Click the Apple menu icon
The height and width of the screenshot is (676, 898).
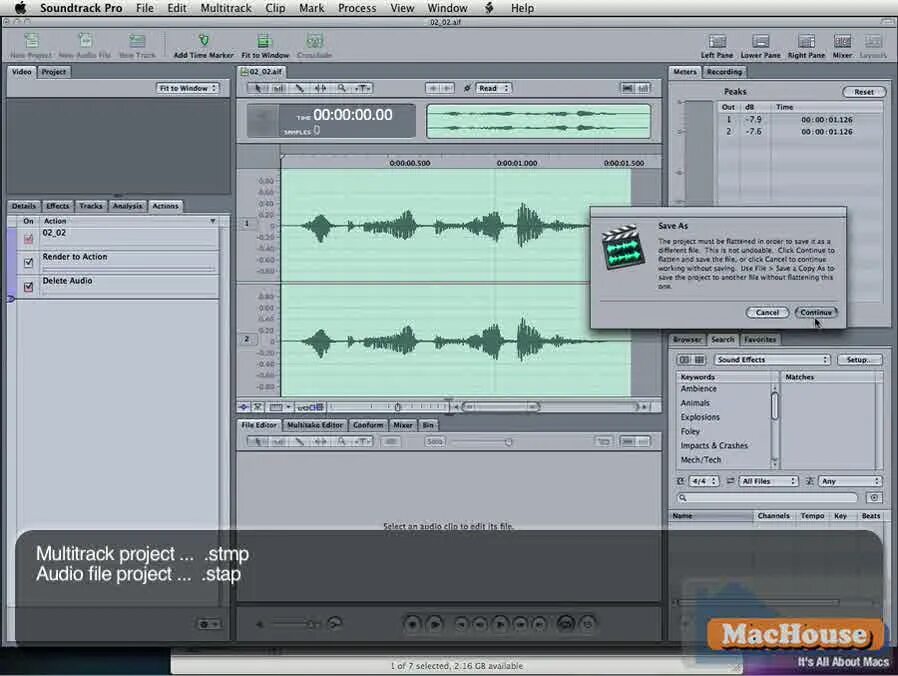pyautogui.click(x=20, y=8)
